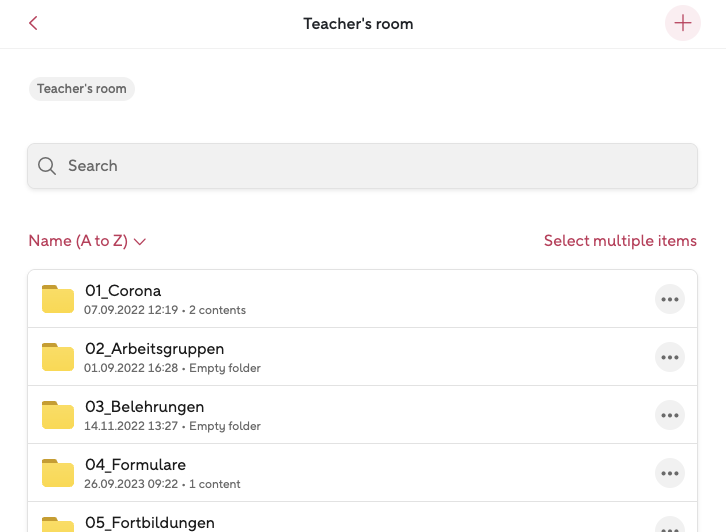The width and height of the screenshot is (726, 532).
Task: Click the 03_Belehrungen folder icon
Action: (x=58, y=415)
